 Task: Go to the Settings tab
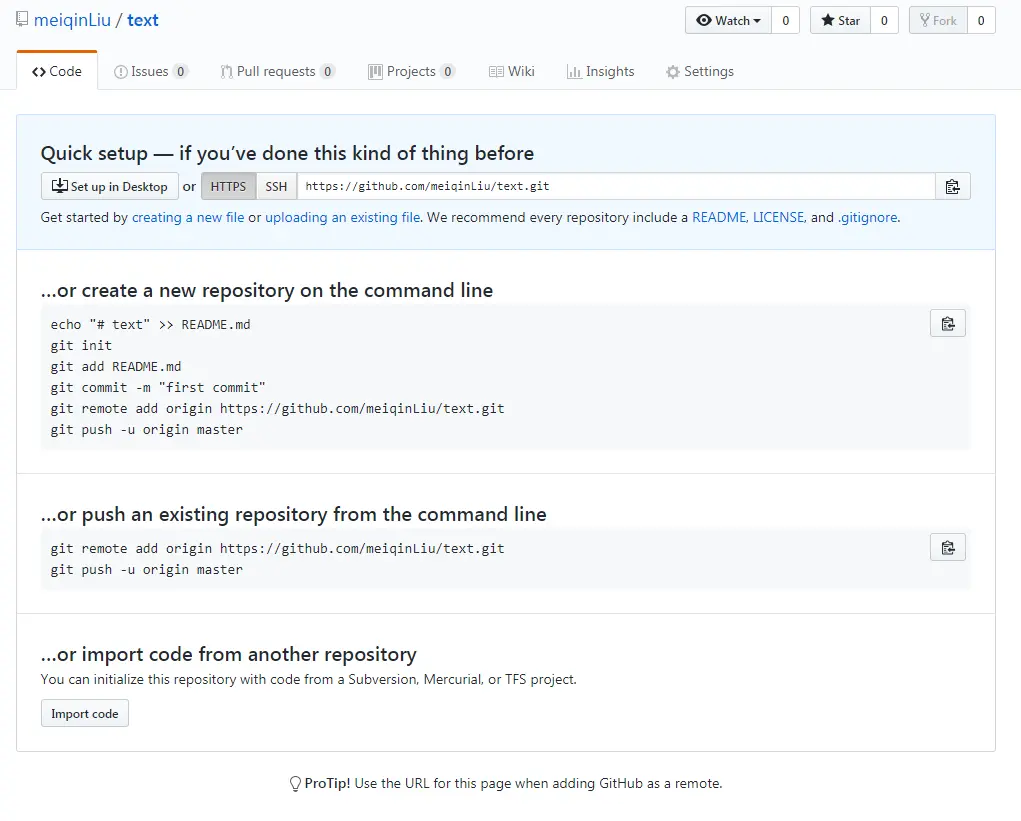[x=699, y=71]
